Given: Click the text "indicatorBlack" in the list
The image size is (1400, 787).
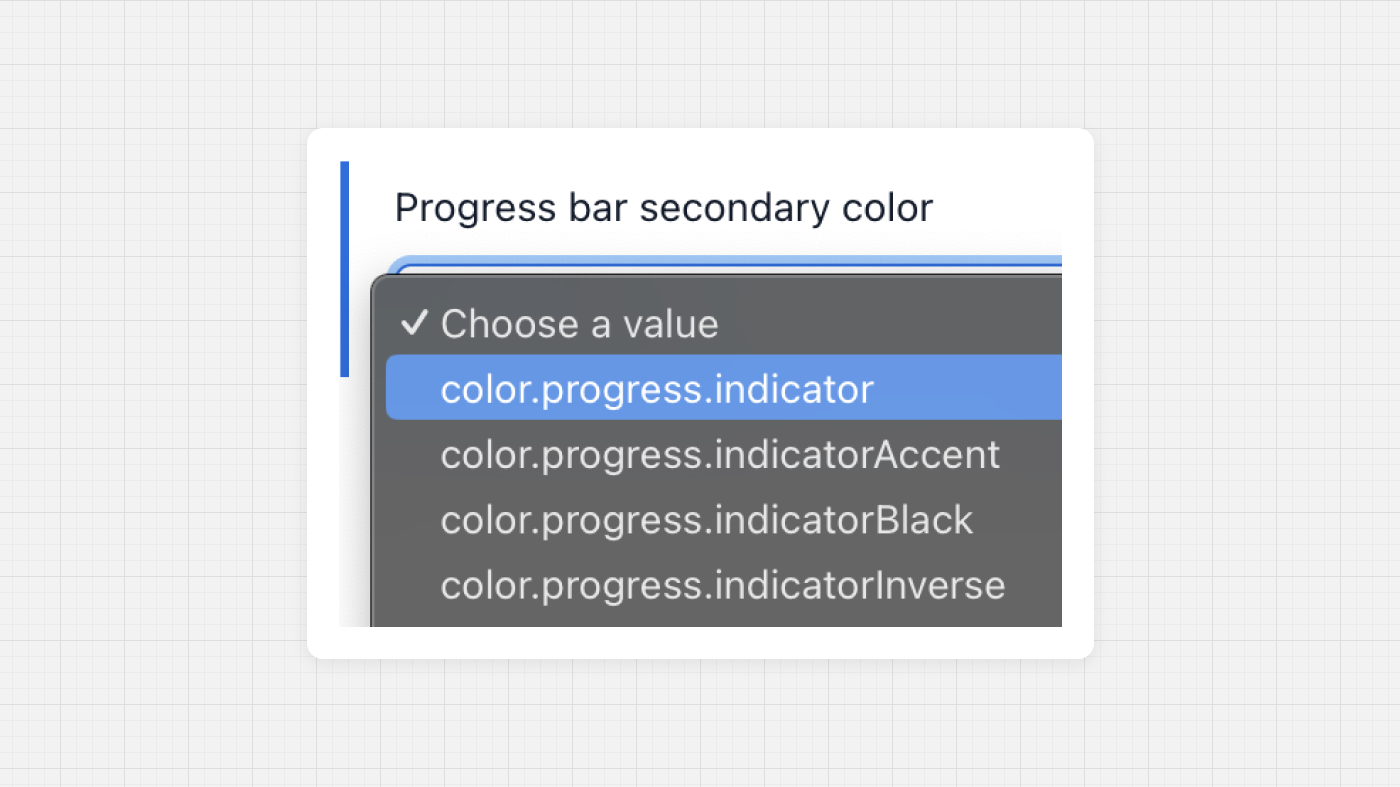Looking at the screenshot, I should pyautogui.click(x=846, y=520).
